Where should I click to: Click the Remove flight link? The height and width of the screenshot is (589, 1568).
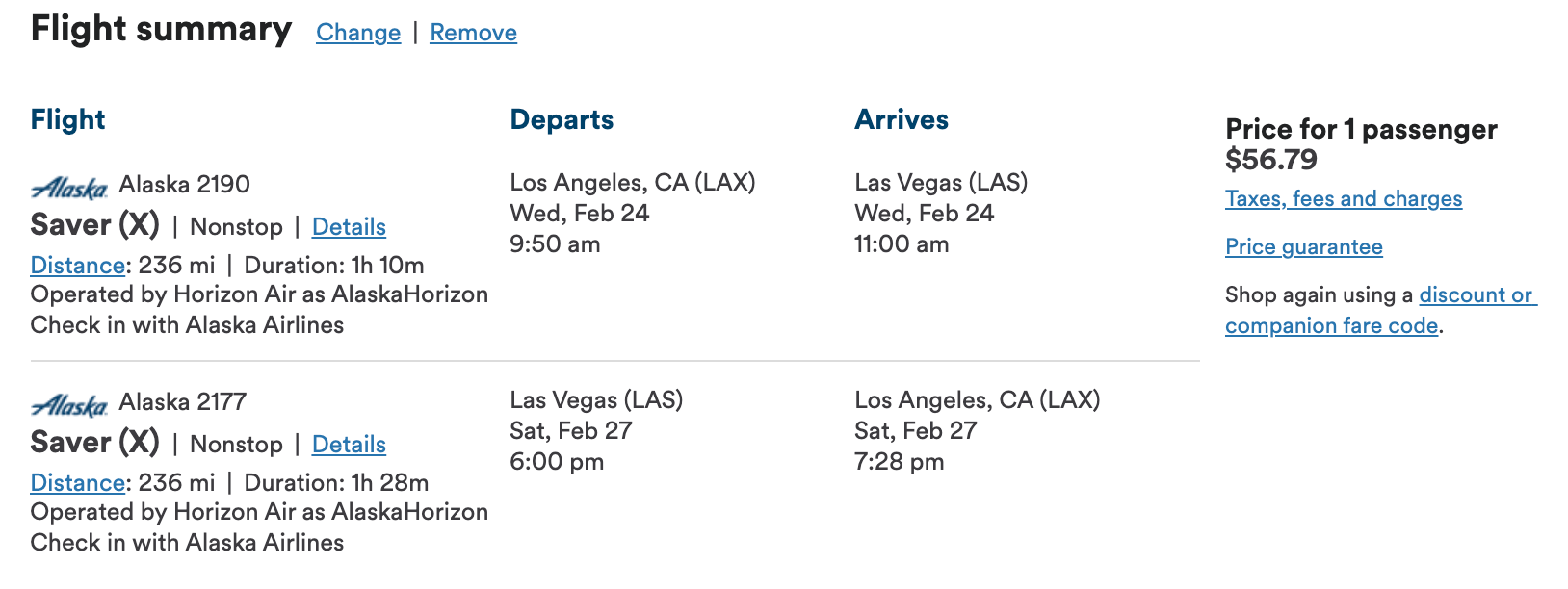473,33
